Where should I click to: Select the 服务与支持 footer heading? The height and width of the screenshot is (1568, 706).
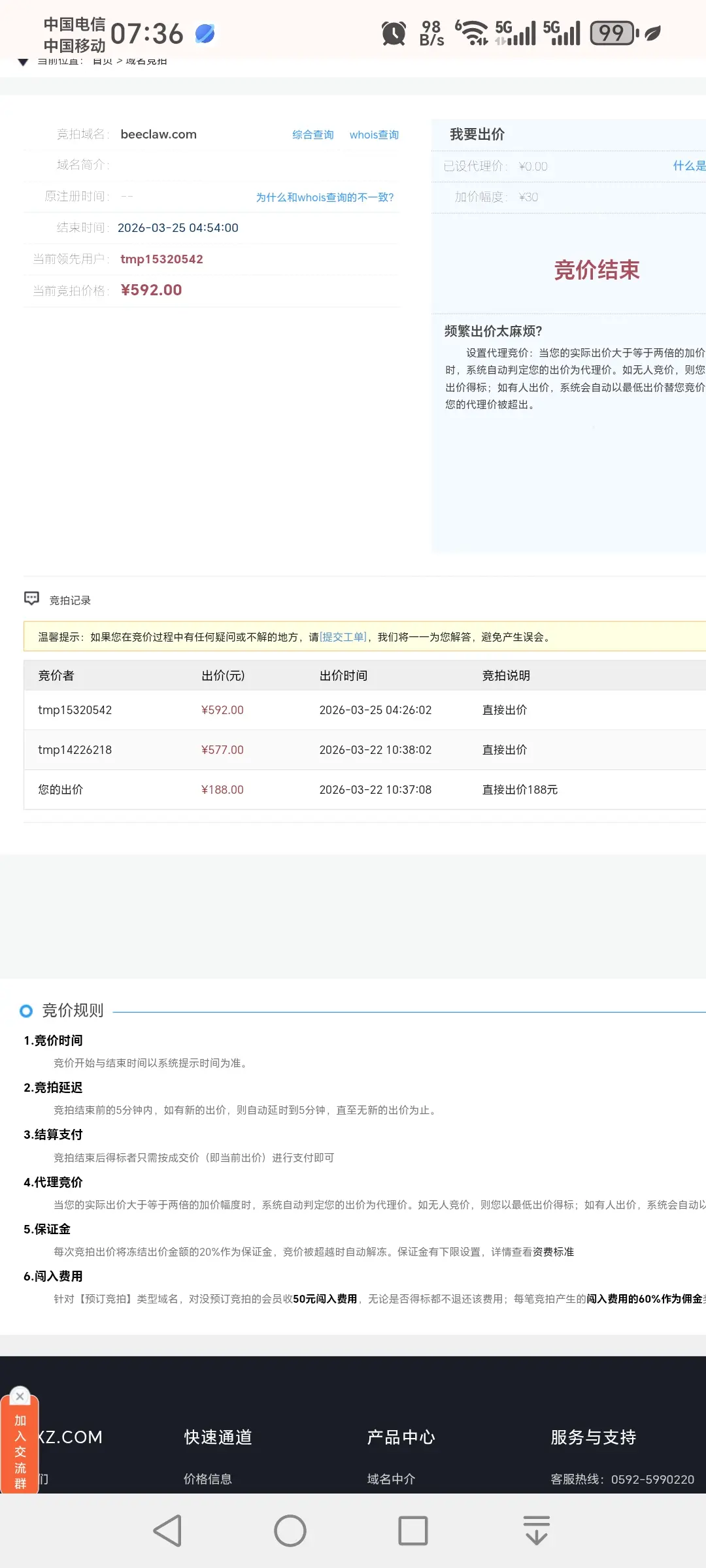click(x=594, y=1437)
